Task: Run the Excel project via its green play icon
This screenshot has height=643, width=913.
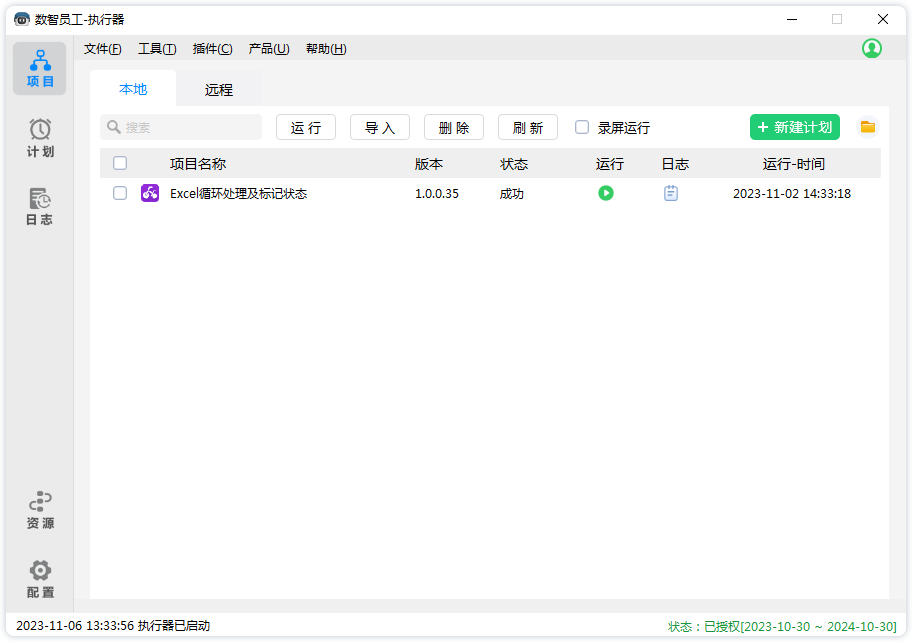Action: point(605,193)
